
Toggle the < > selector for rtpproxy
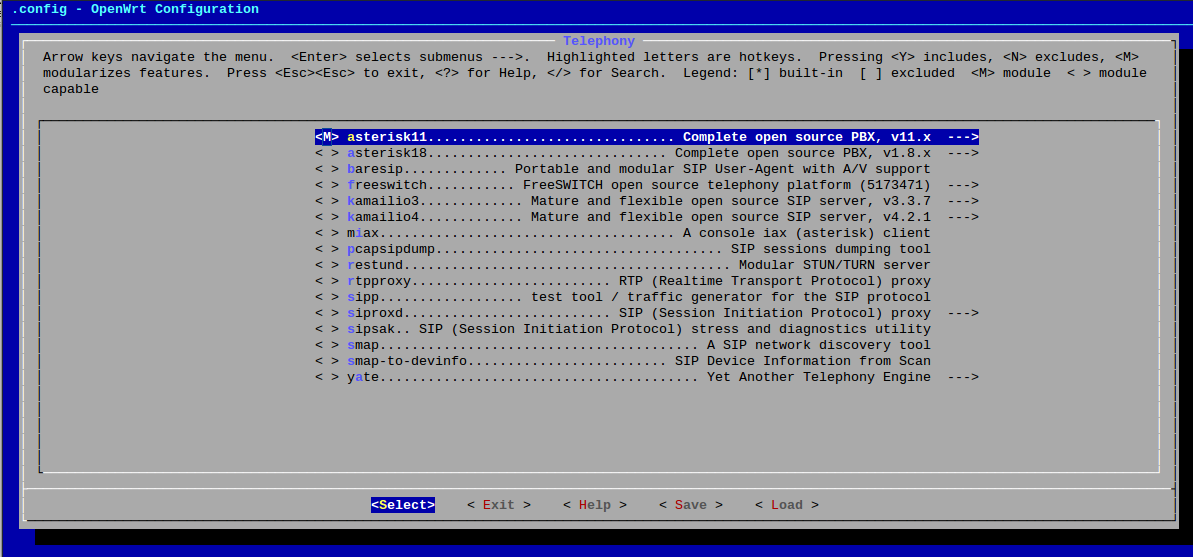coord(326,281)
